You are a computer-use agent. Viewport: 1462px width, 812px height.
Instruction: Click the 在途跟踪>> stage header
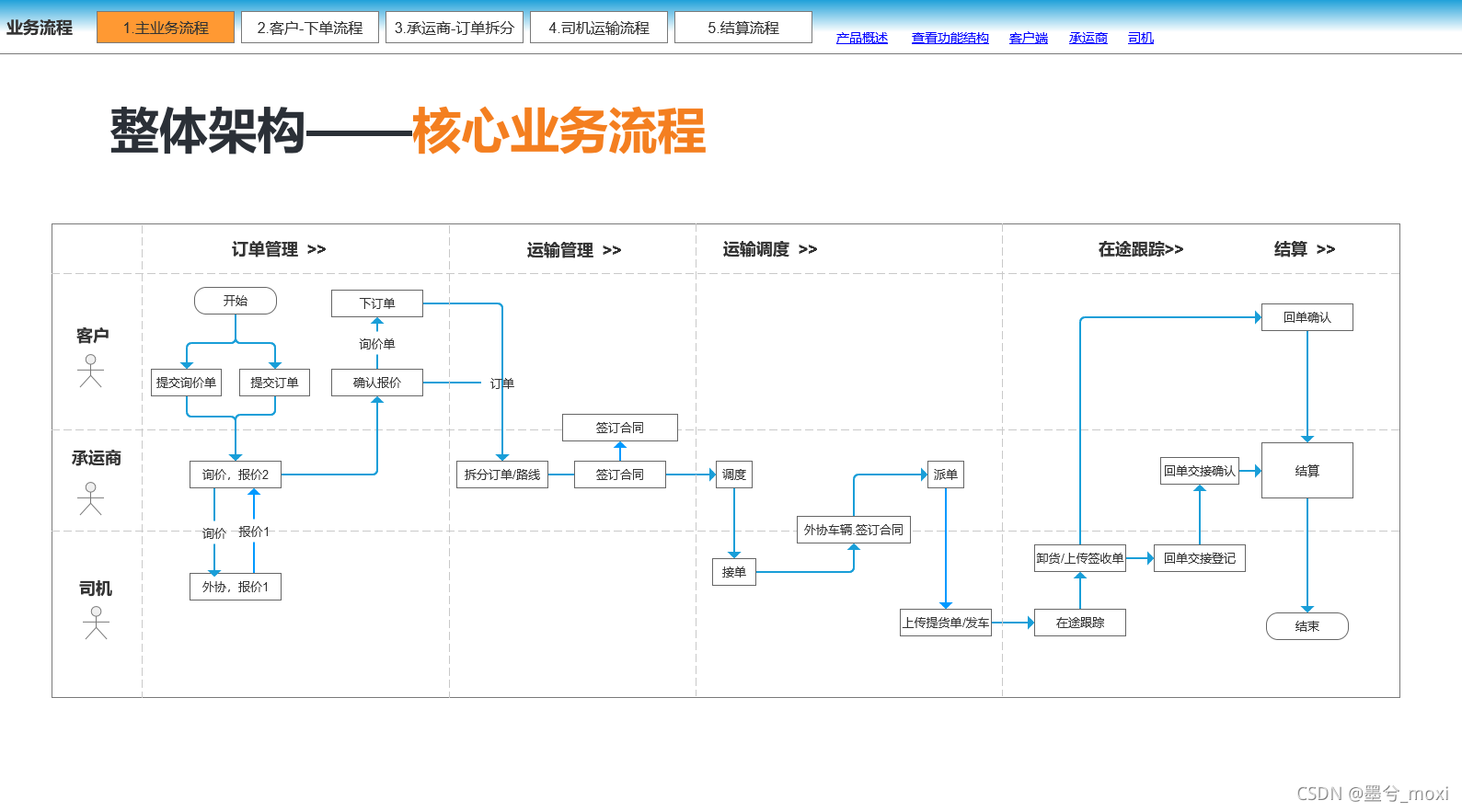(x=1141, y=249)
